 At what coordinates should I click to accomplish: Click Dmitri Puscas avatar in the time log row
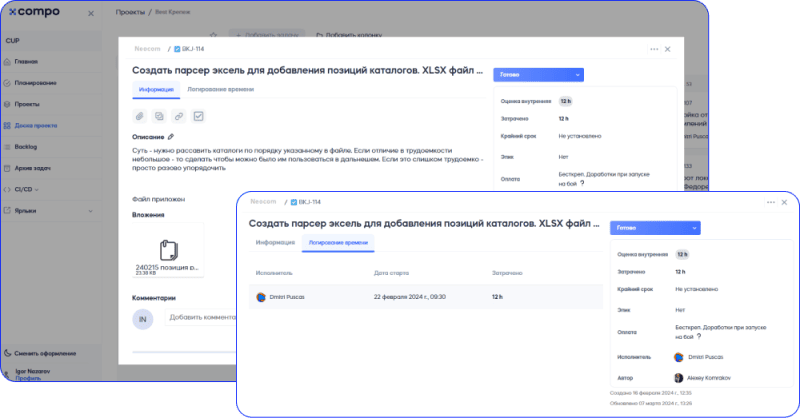261,297
